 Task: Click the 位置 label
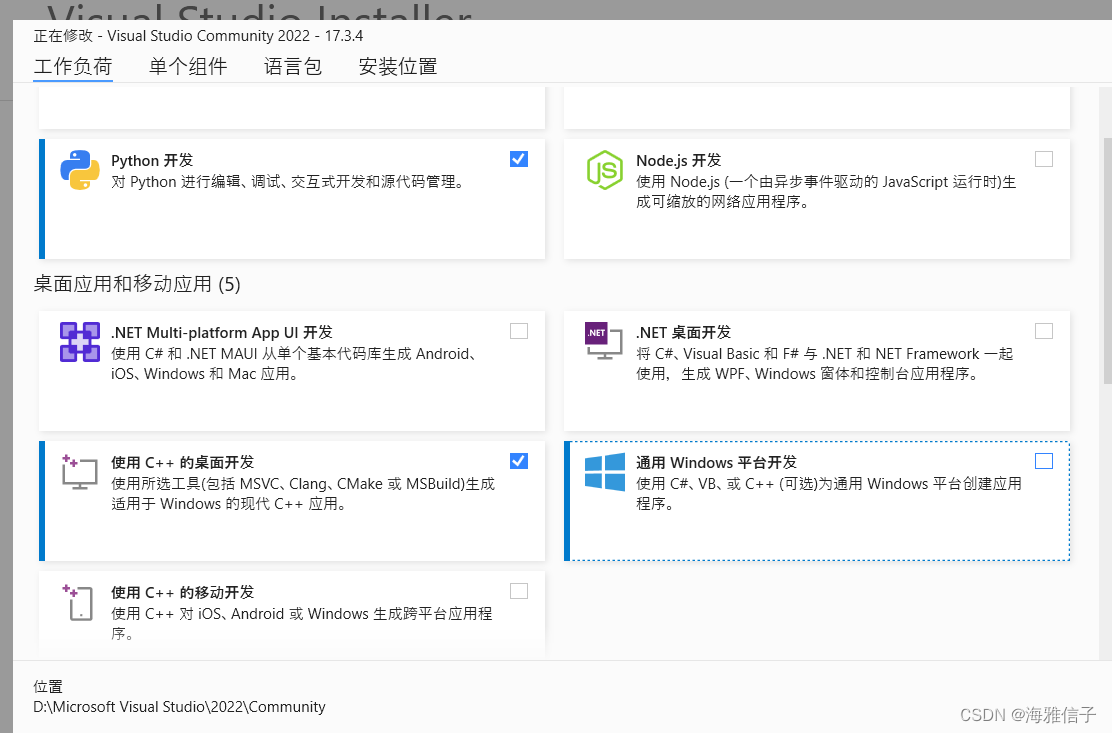[x=48, y=686]
